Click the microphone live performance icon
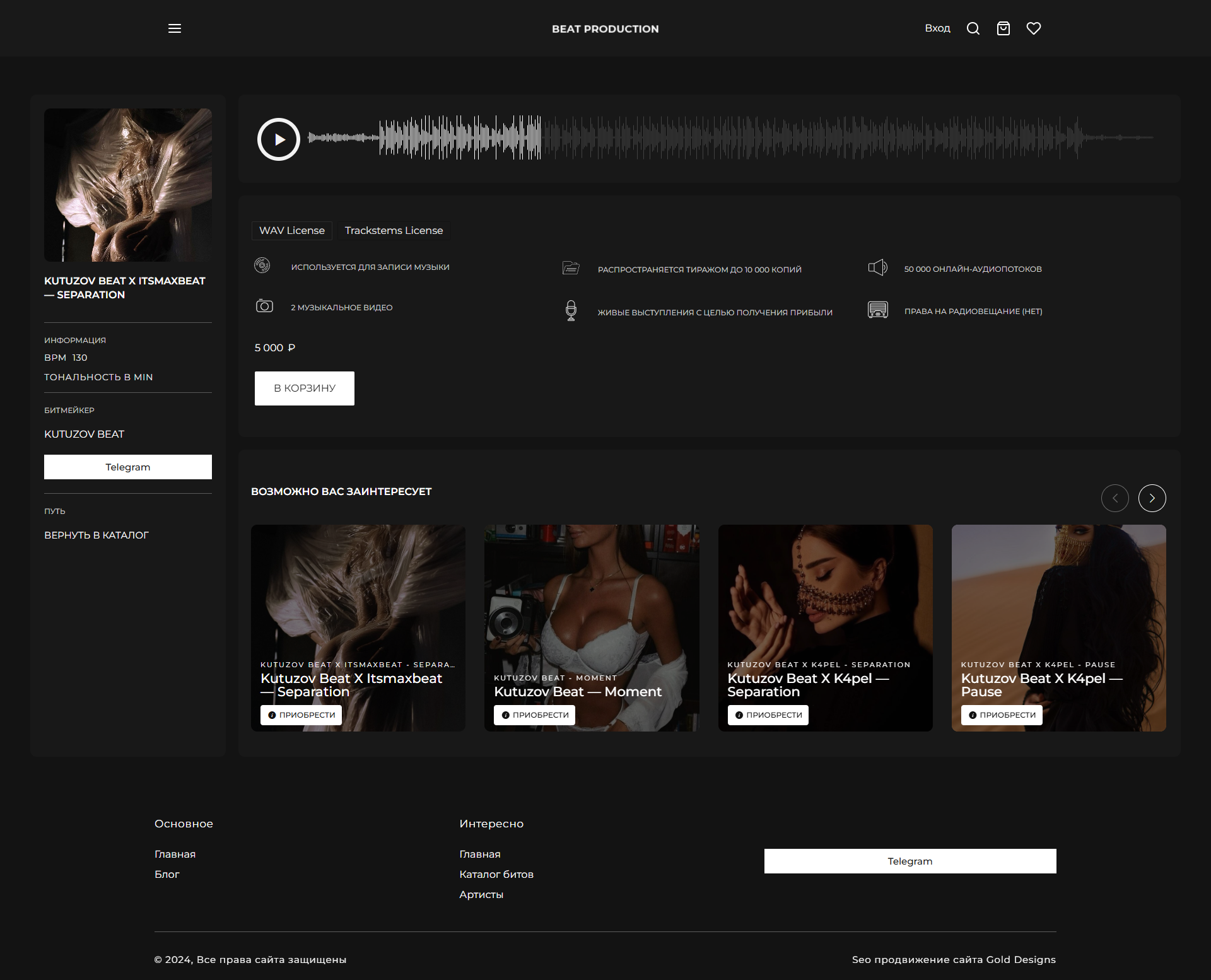Screen dimensions: 1211x980 pyautogui.click(x=571, y=311)
